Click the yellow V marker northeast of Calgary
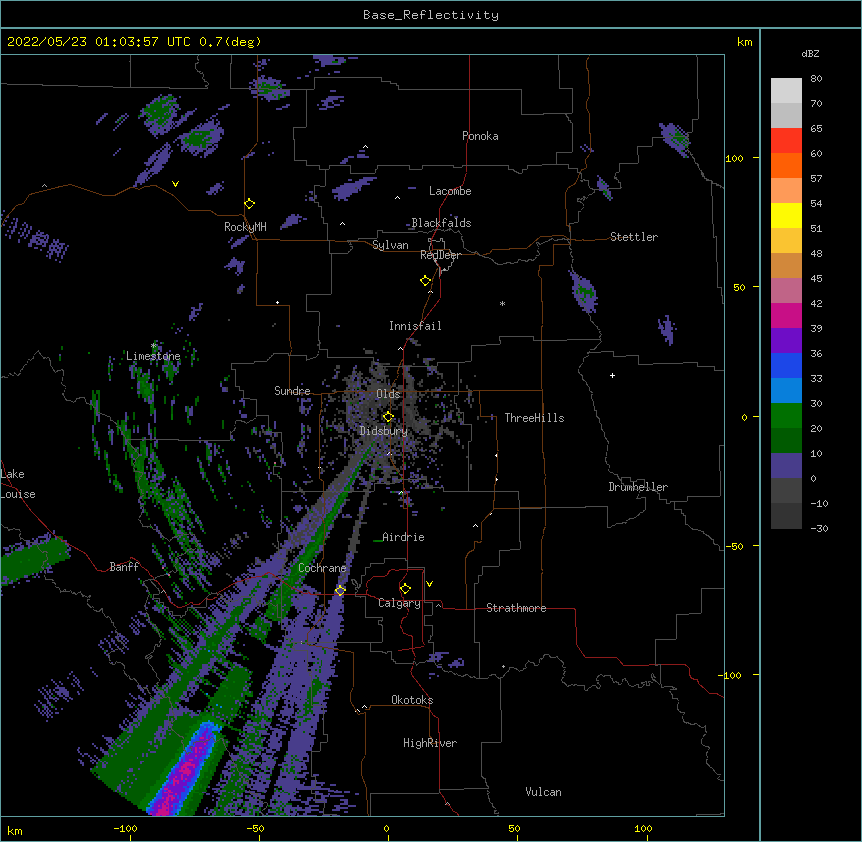Screen dimensions: 862x842 (429, 584)
